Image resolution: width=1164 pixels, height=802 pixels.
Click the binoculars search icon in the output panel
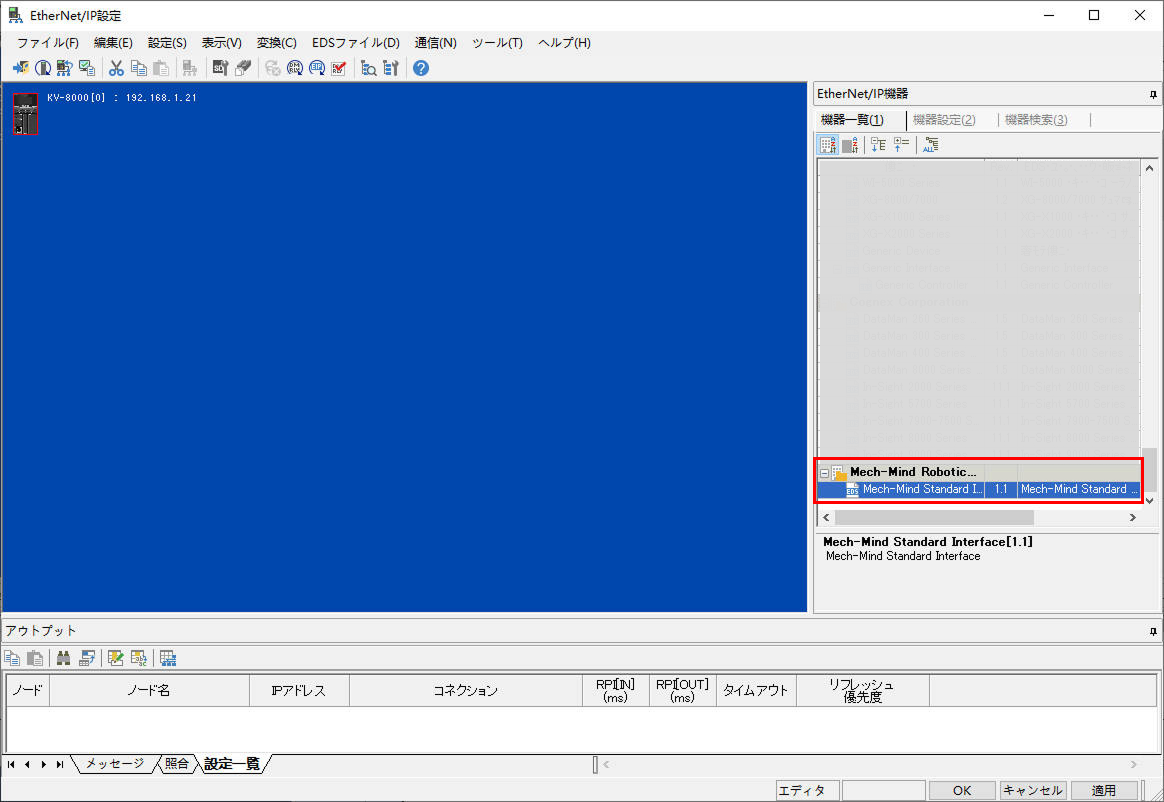pos(64,658)
